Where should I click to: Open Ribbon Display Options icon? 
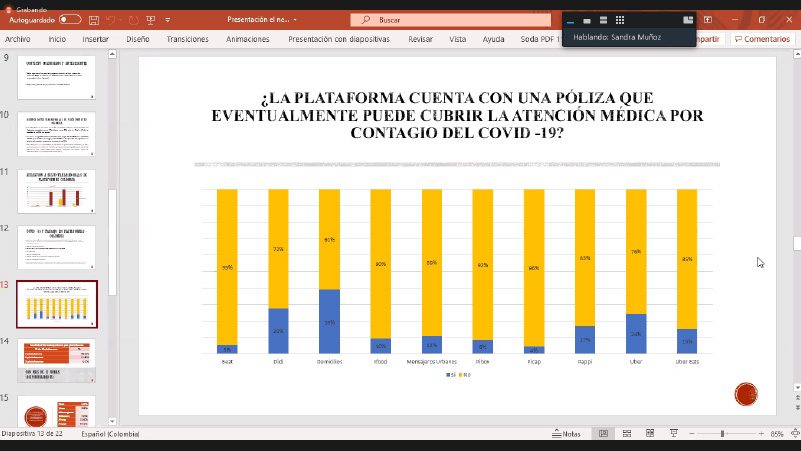(708, 20)
